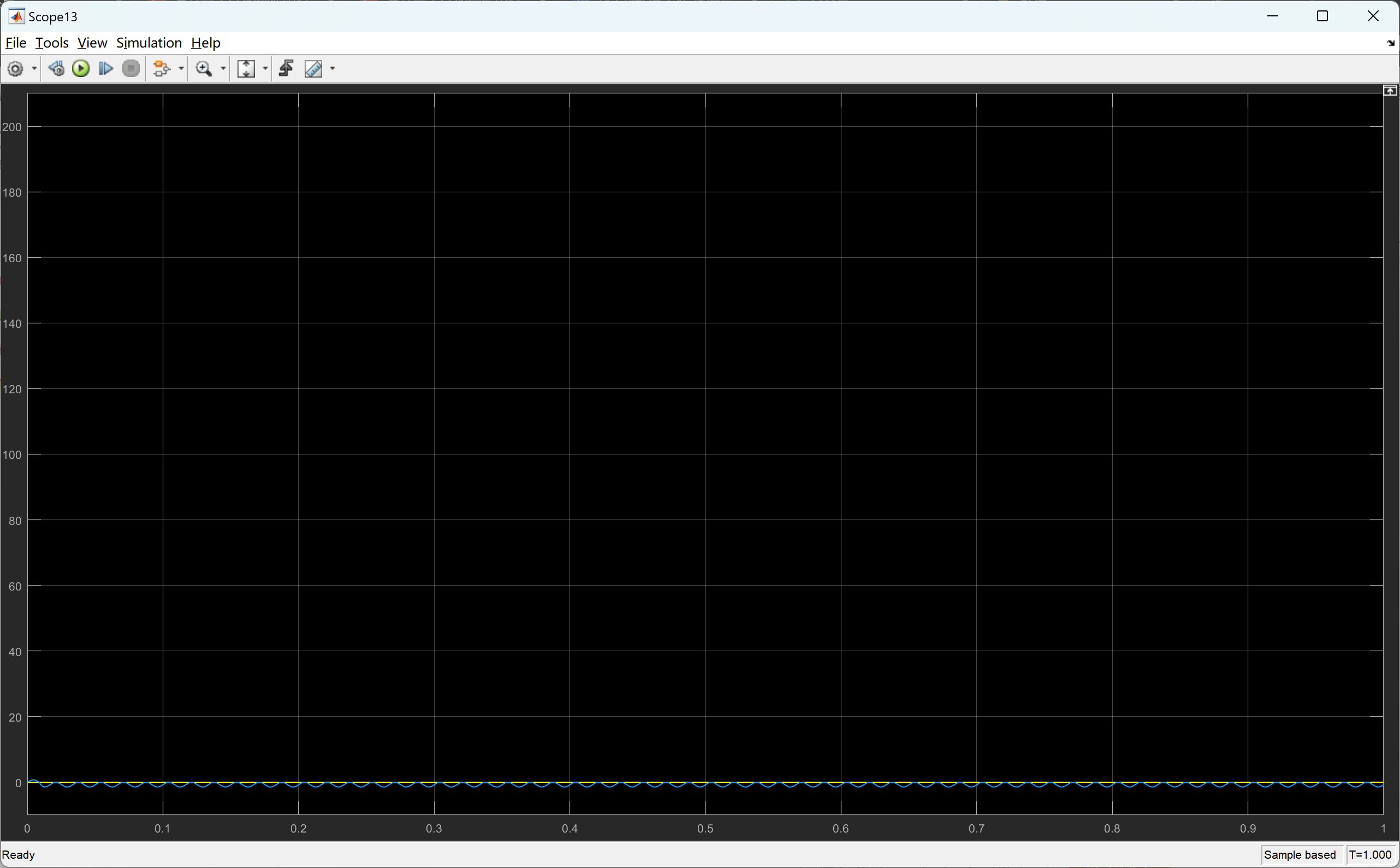This screenshot has width=1400, height=868.
Task: Select the yellow signal trace
Action: [689, 782]
